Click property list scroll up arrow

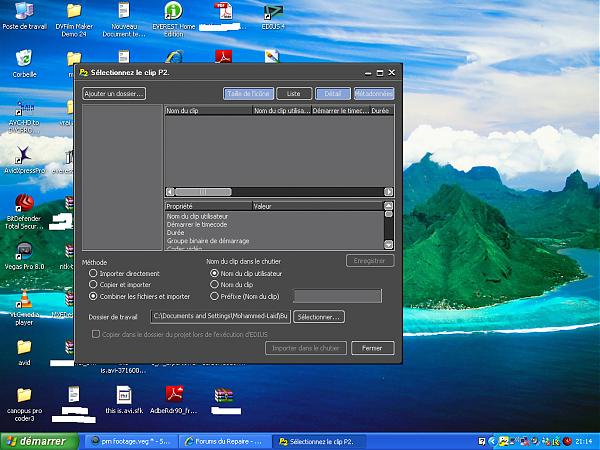point(388,205)
